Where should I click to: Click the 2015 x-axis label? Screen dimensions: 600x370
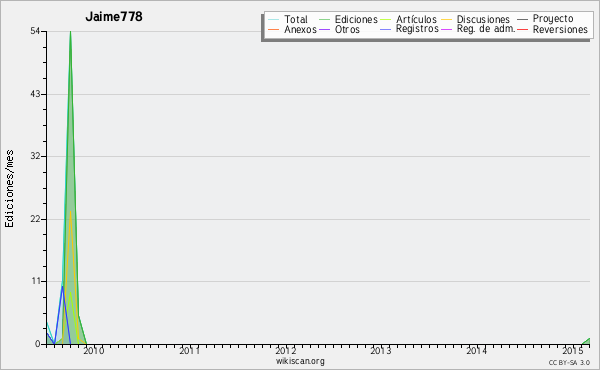click(572, 350)
